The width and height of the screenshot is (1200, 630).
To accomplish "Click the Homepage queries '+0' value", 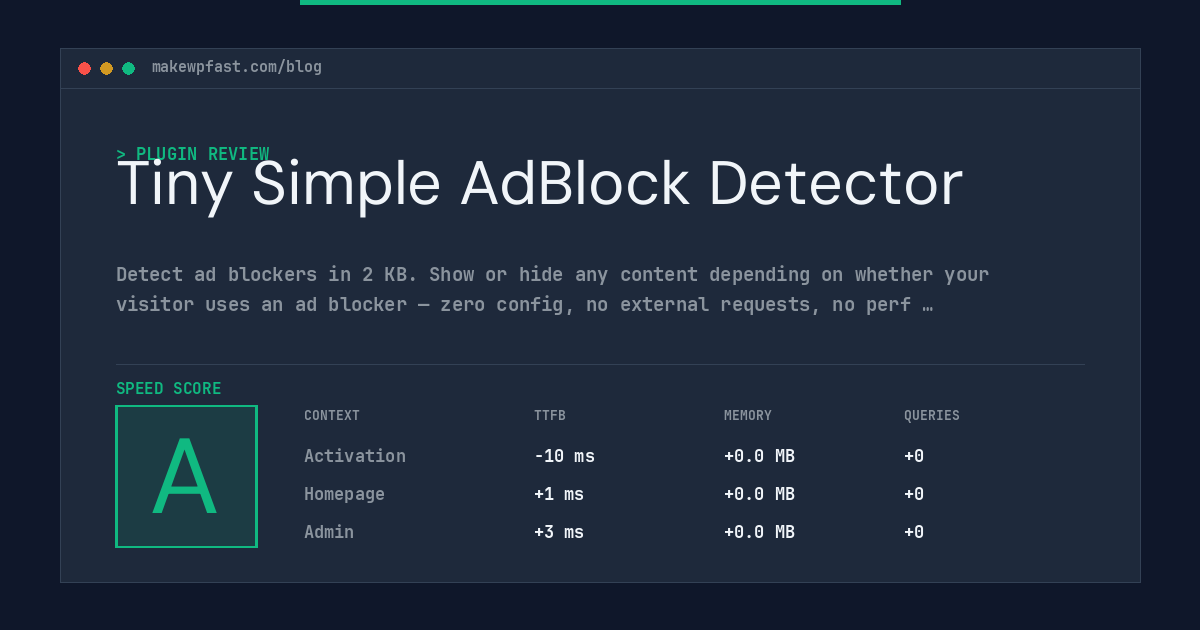I will pos(914,494).
